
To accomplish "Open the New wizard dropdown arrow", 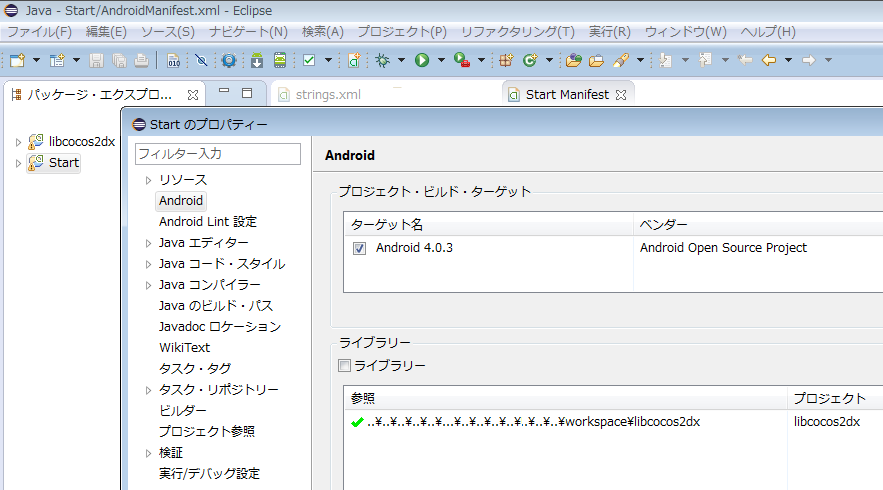I will pyautogui.click(x=36, y=60).
